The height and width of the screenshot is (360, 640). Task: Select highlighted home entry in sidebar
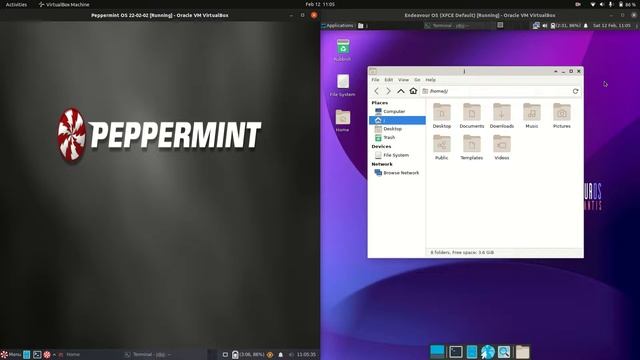coord(397,120)
